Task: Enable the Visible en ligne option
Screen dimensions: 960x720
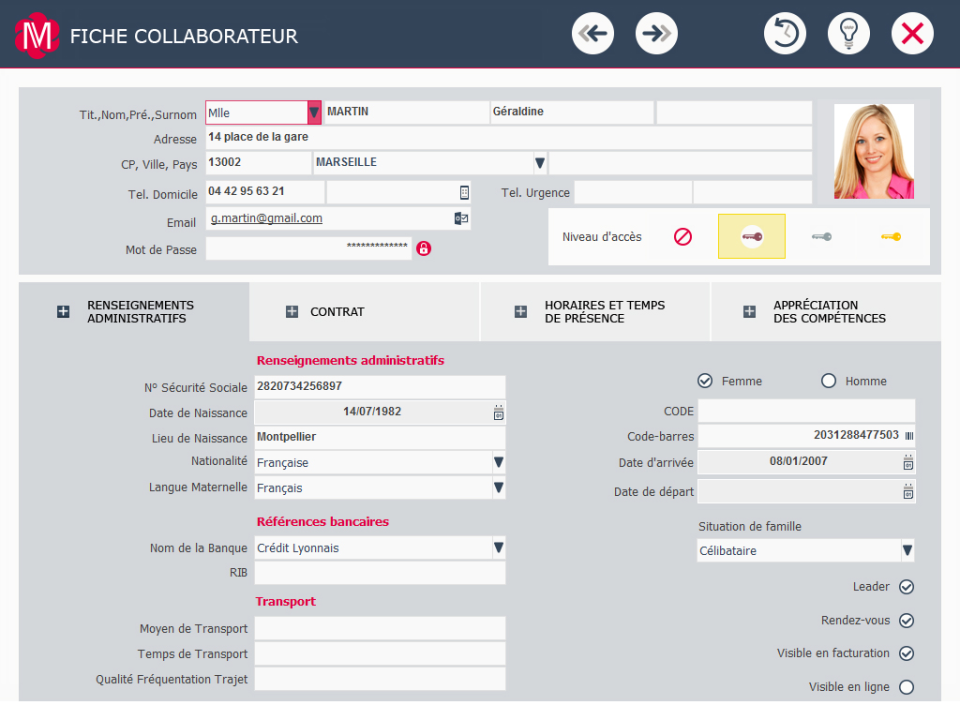Action: coord(906,687)
